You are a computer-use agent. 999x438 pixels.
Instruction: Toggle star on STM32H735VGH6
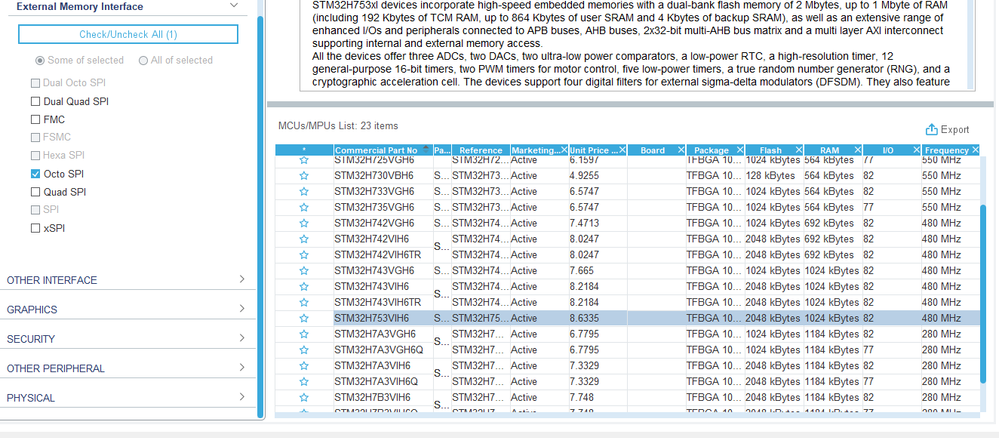304,207
